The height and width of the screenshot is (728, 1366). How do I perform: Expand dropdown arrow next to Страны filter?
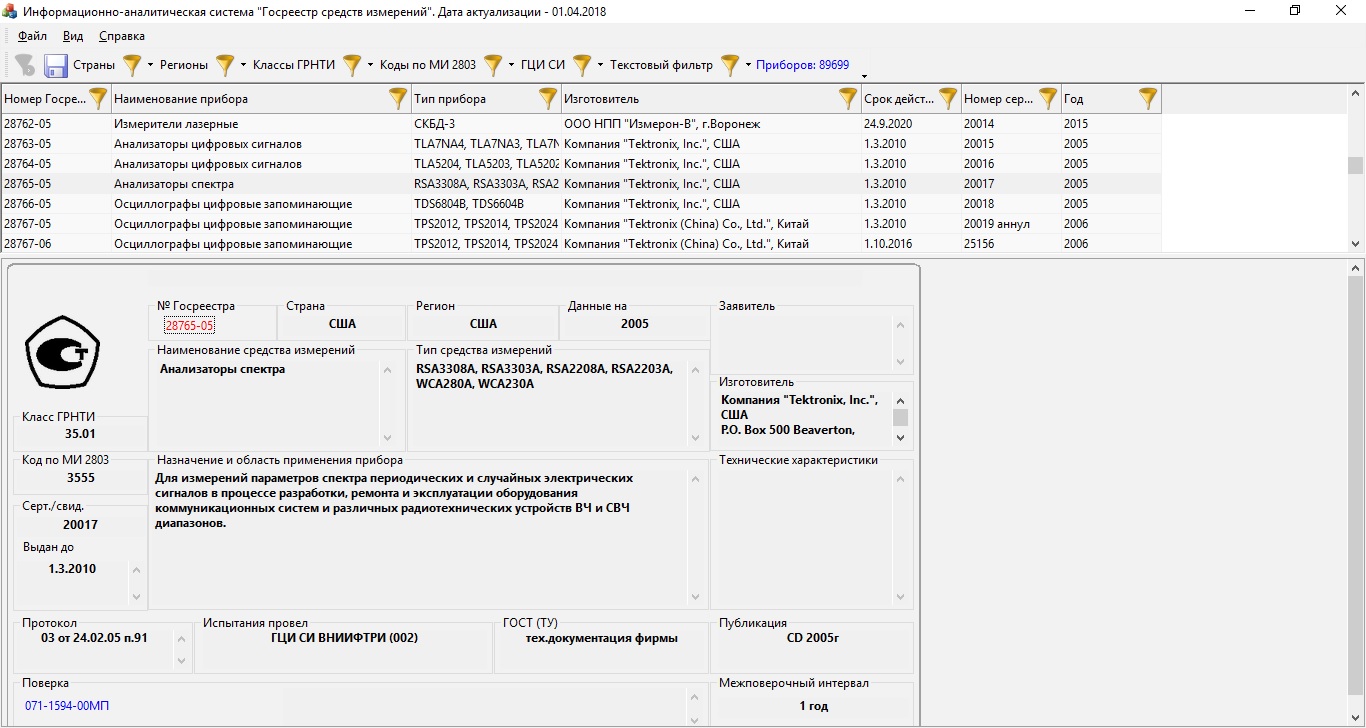point(150,66)
